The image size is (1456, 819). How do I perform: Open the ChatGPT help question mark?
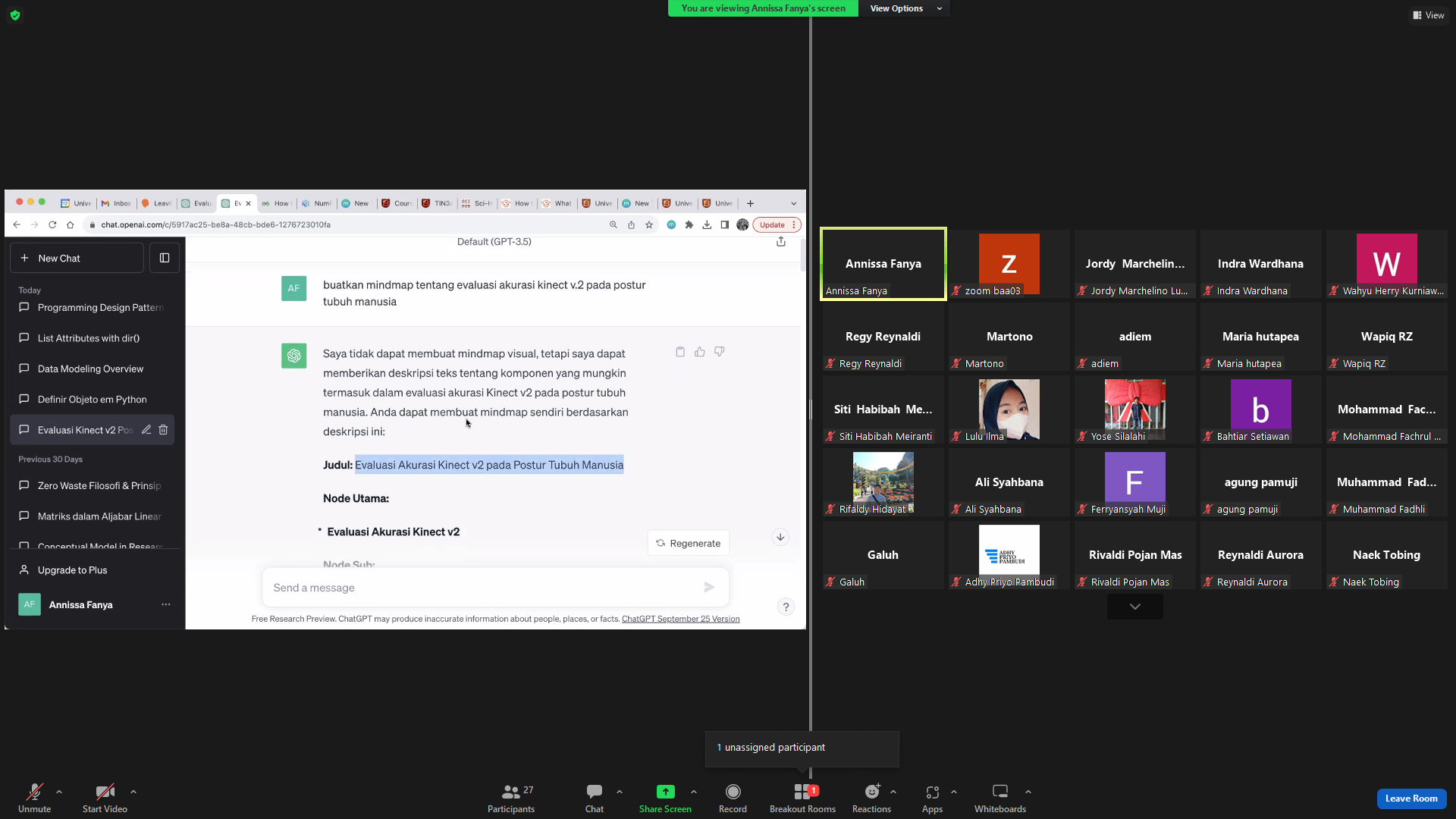[x=786, y=607]
